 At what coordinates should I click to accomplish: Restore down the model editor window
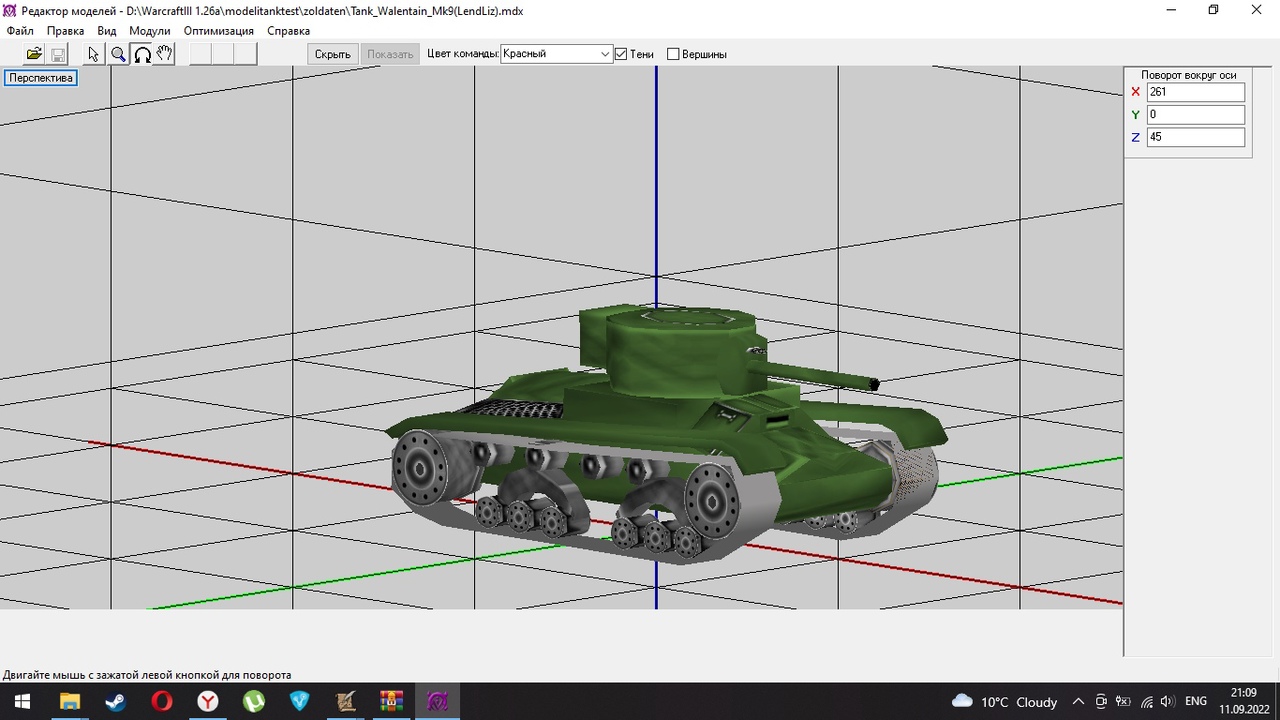click(1213, 10)
